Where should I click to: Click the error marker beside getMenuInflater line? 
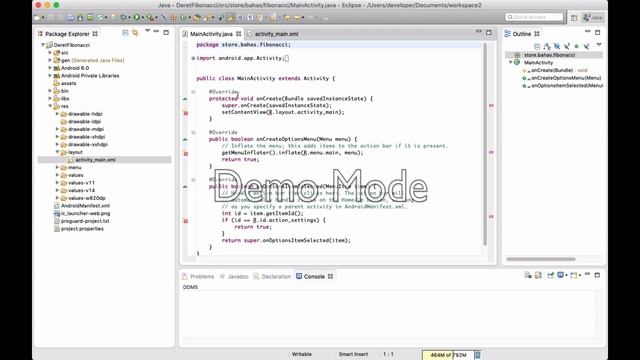[186, 153]
